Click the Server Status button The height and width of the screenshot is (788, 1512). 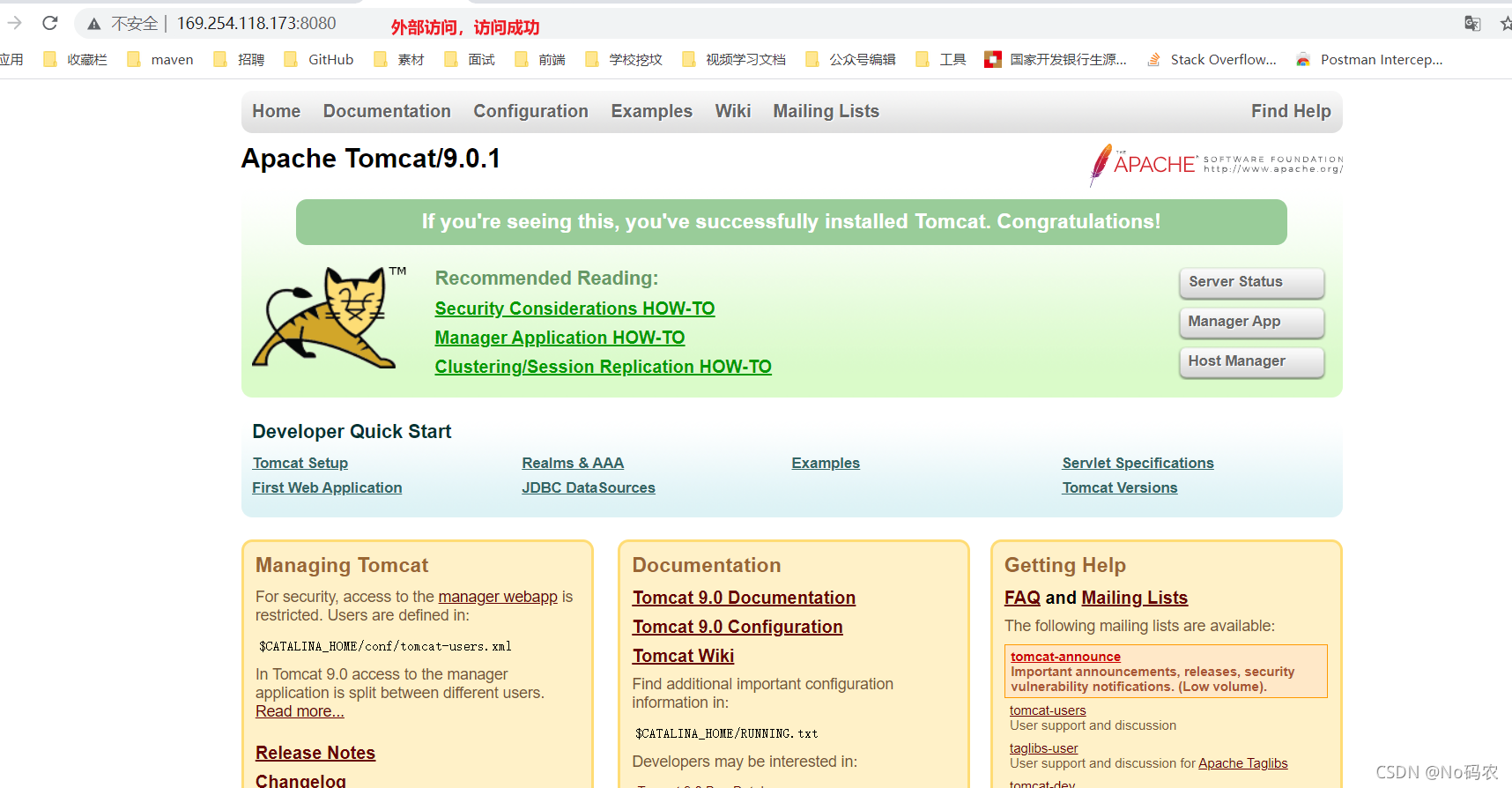(x=1251, y=282)
